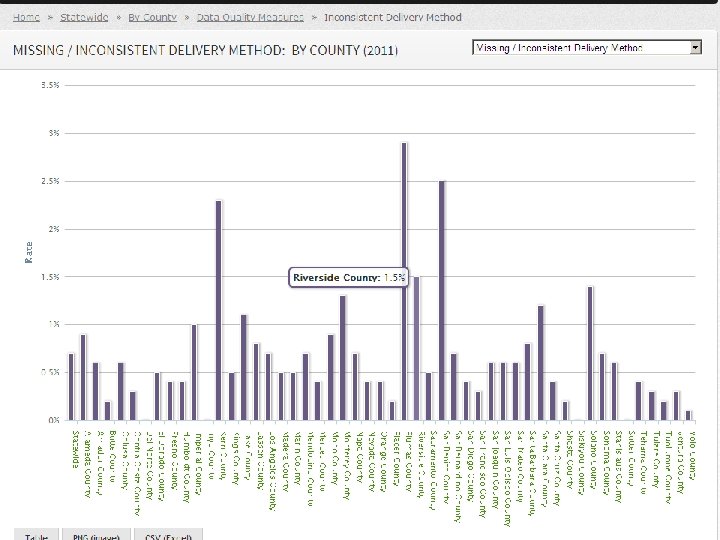Click the 'Inconsistent Delivery Method' breadcrumb text

393,17
